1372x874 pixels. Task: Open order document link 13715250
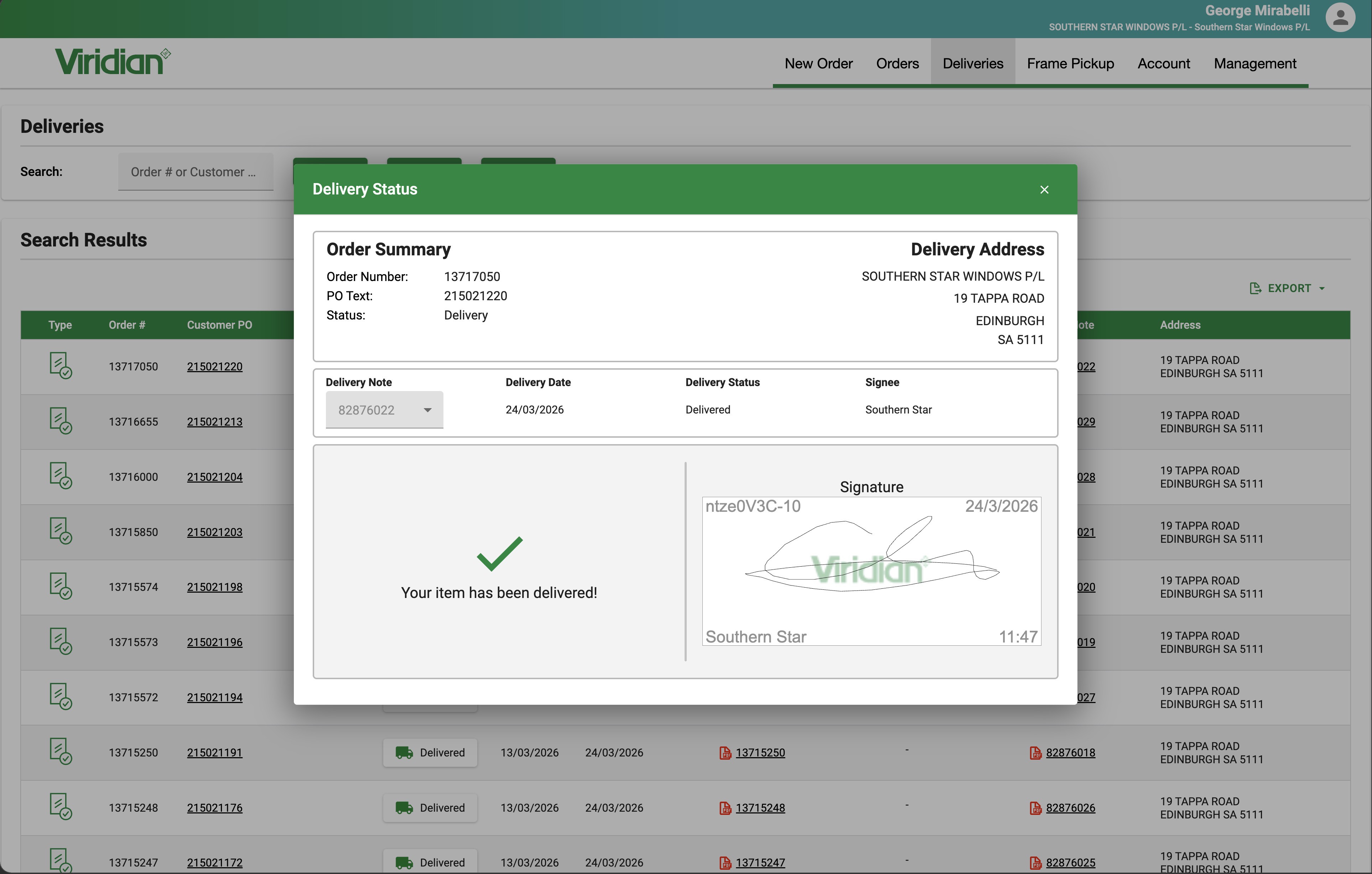760,753
